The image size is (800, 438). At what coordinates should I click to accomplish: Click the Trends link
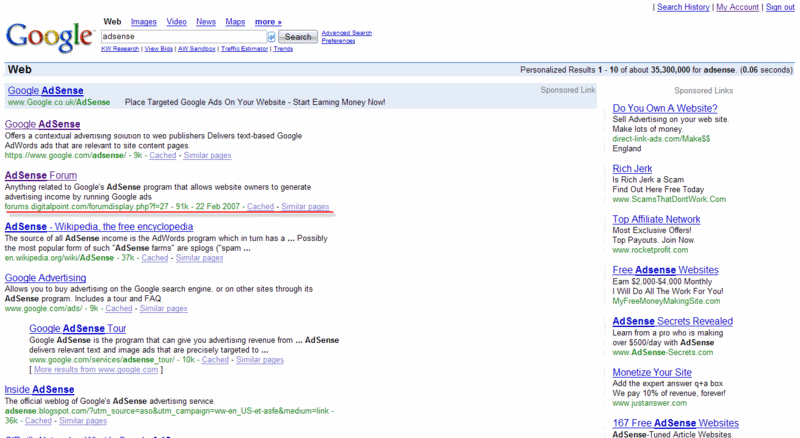283,49
